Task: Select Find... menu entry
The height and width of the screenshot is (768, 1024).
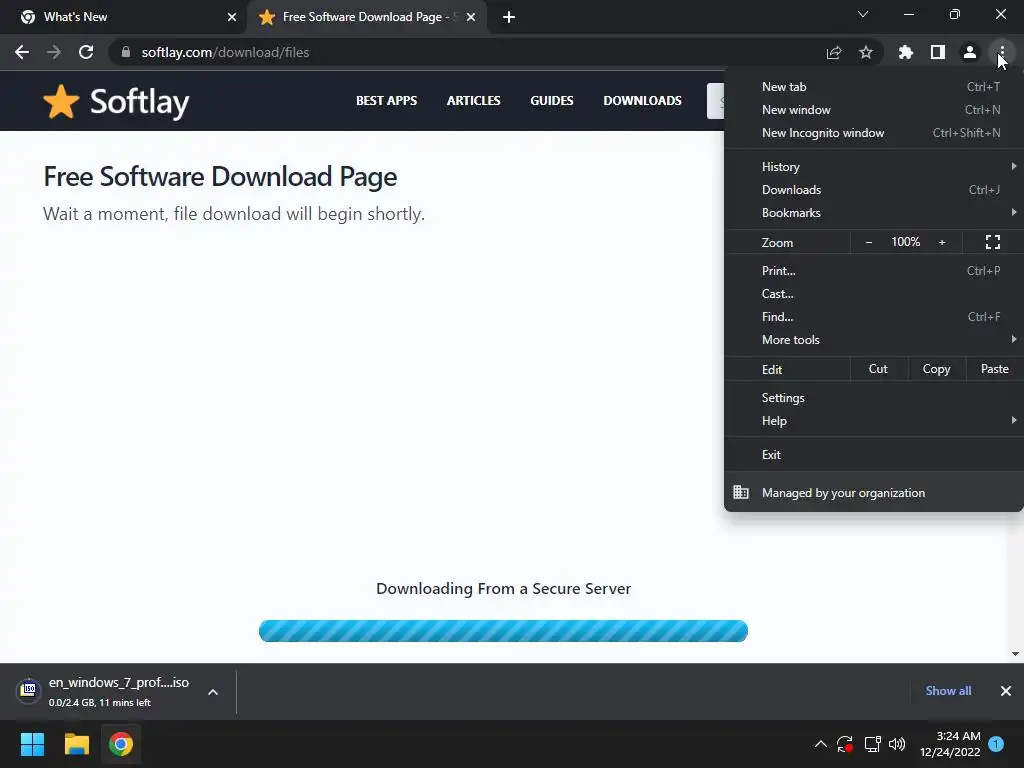Action: 874,317
